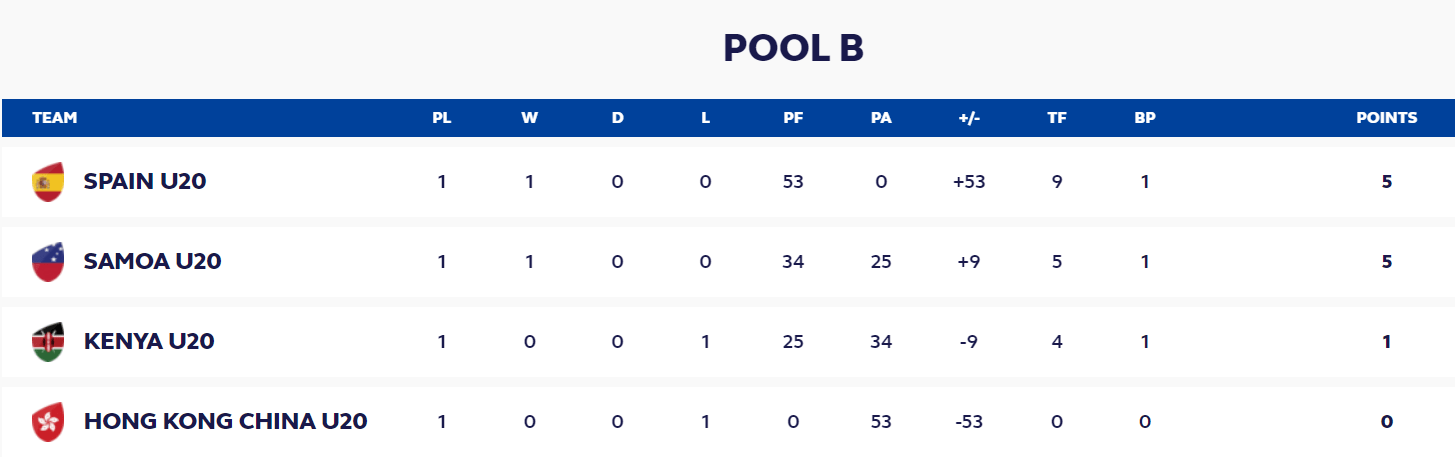The height and width of the screenshot is (457, 1455).
Task: Click Spain's +53 point difference value
Action: [969, 182]
